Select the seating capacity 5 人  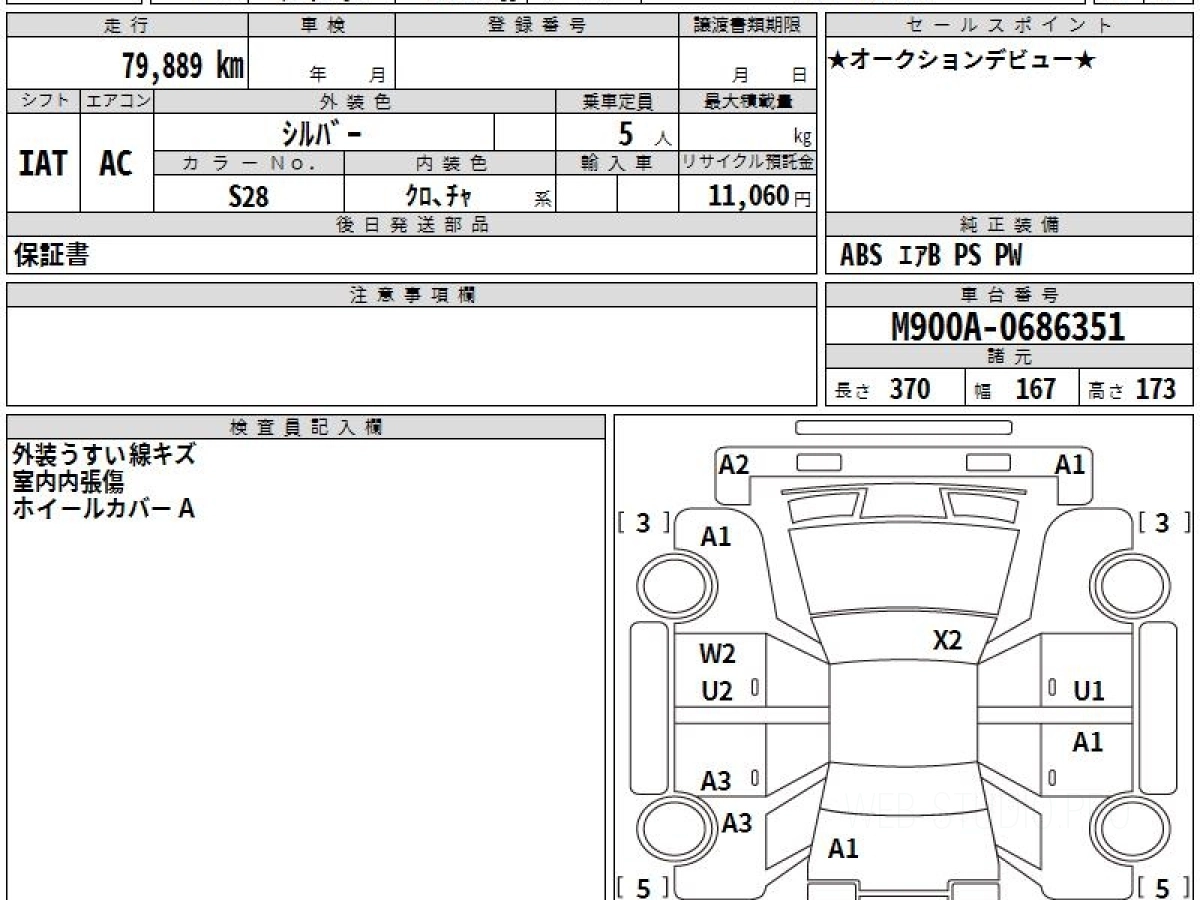click(x=644, y=133)
